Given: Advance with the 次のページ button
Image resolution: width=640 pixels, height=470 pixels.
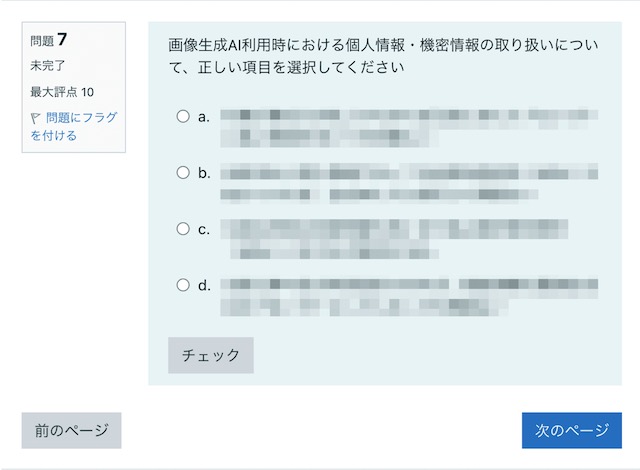Looking at the screenshot, I should pyautogui.click(x=571, y=430).
